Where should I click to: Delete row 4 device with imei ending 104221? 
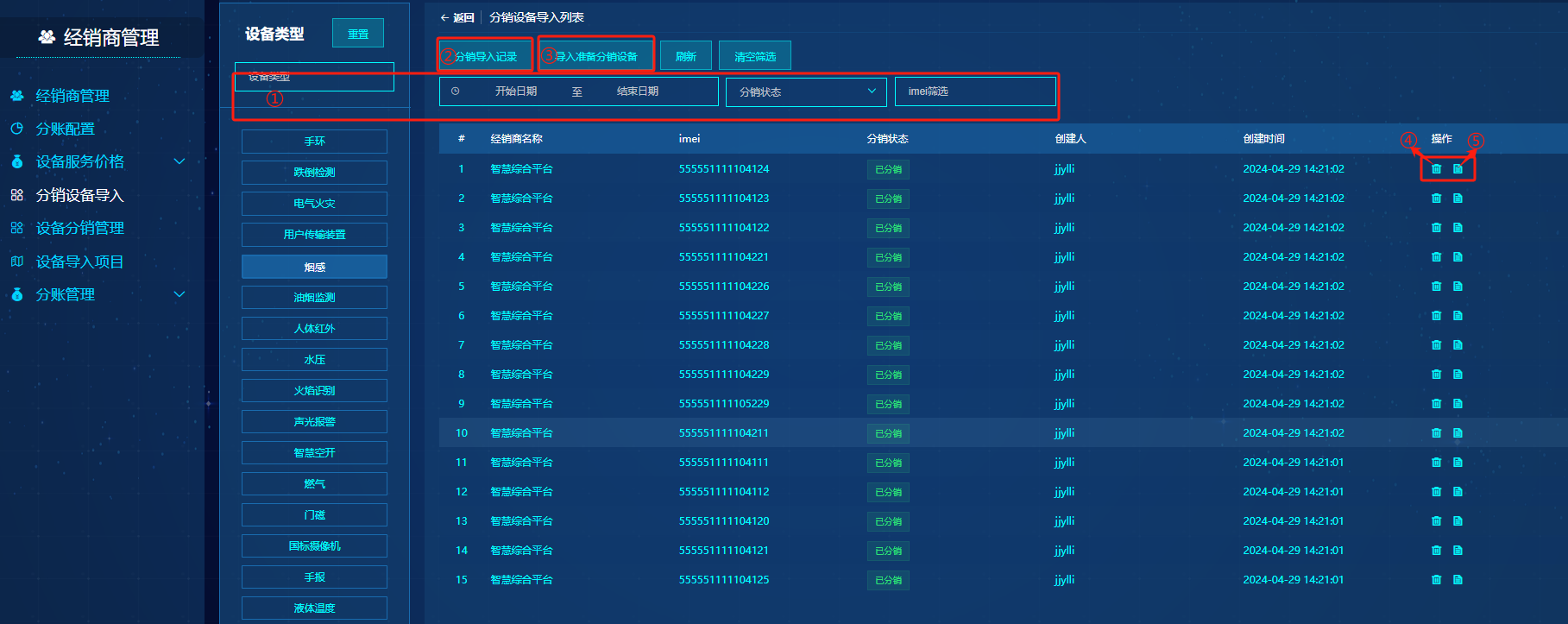[x=1436, y=257]
